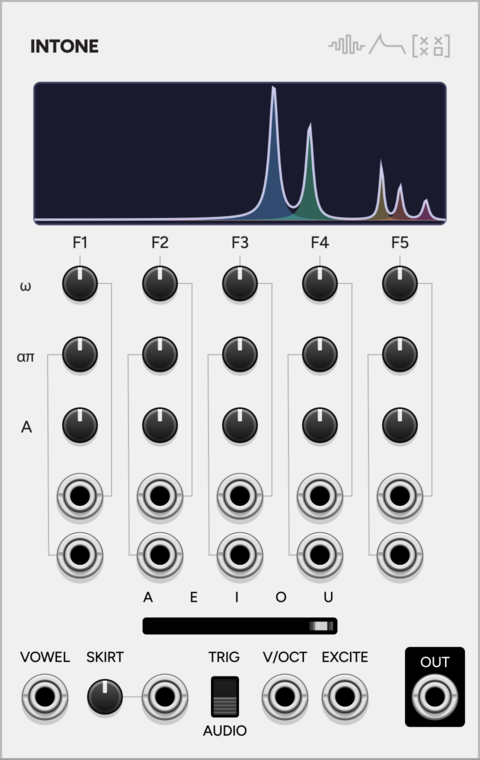Click the EXCITE input jack

345,697
